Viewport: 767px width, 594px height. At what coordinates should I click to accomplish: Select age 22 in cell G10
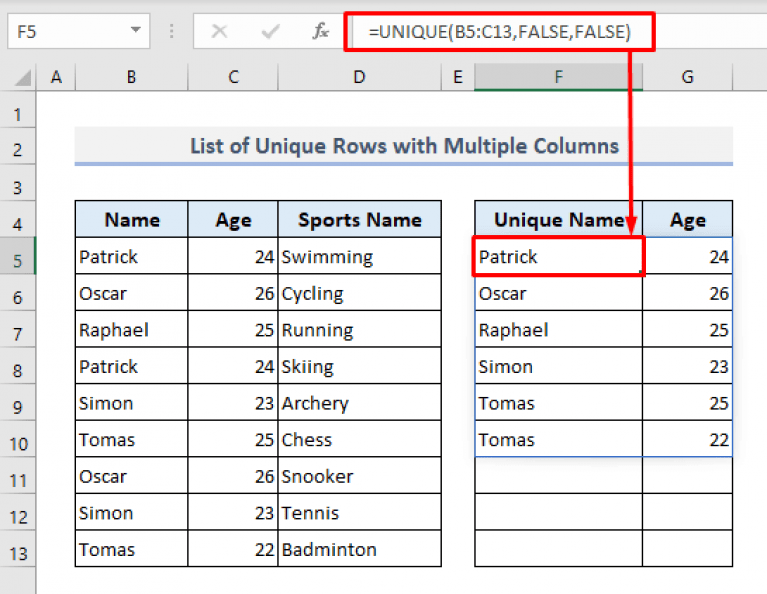pos(688,440)
